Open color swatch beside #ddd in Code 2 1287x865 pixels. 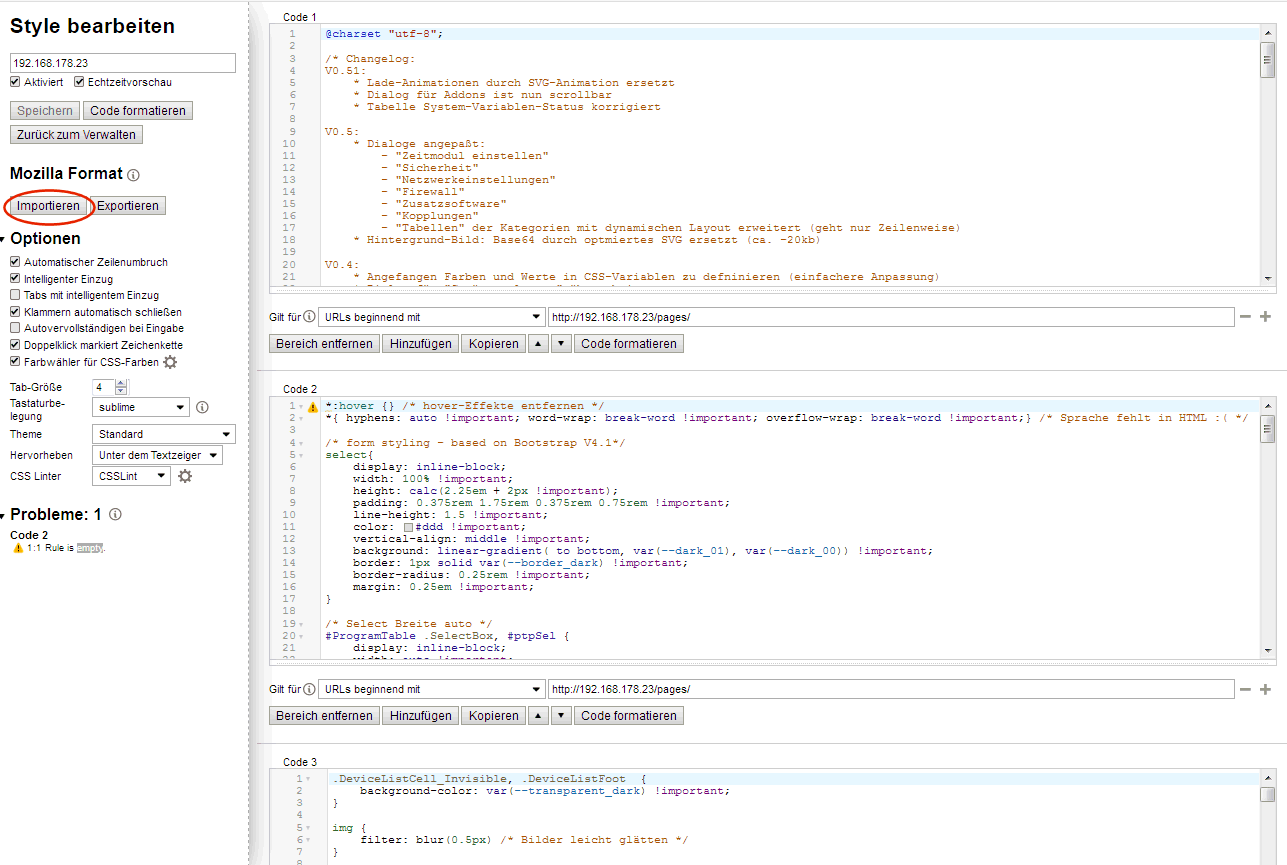point(408,527)
